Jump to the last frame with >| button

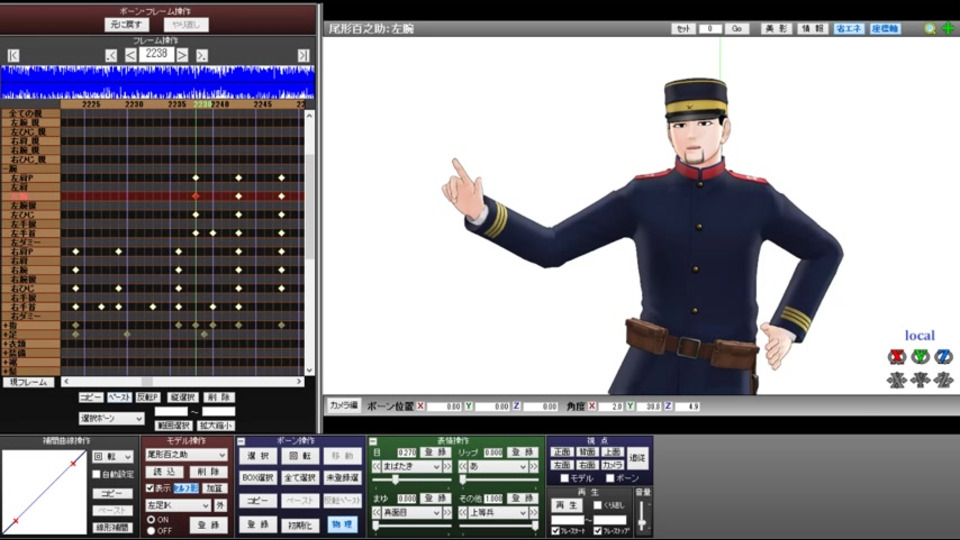[x=303, y=56]
